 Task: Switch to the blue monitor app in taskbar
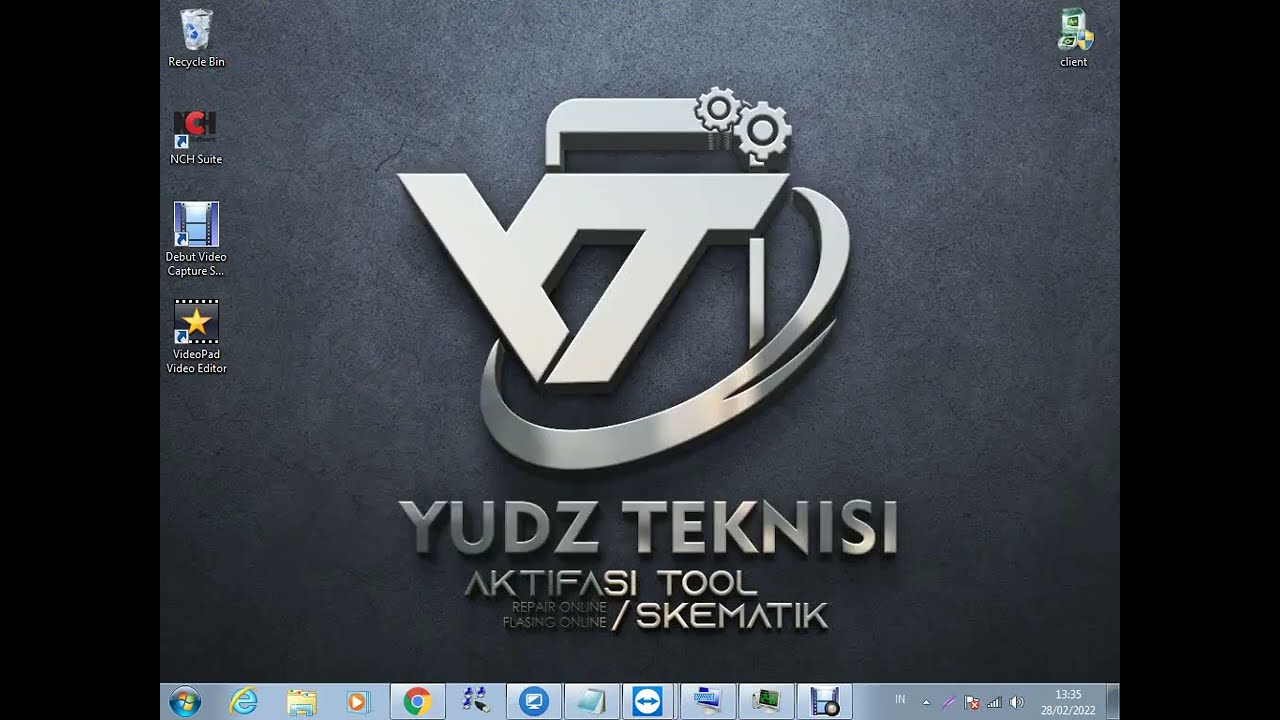tap(533, 702)
